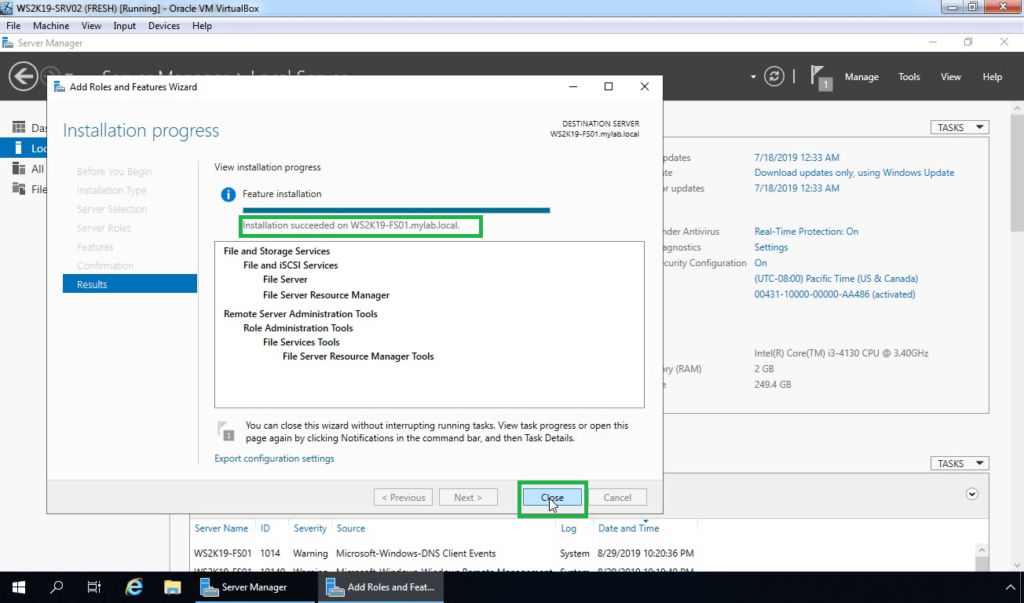Open VirtualBox Help menu
Screen dimensions: 1024x603
click(202, 25)
